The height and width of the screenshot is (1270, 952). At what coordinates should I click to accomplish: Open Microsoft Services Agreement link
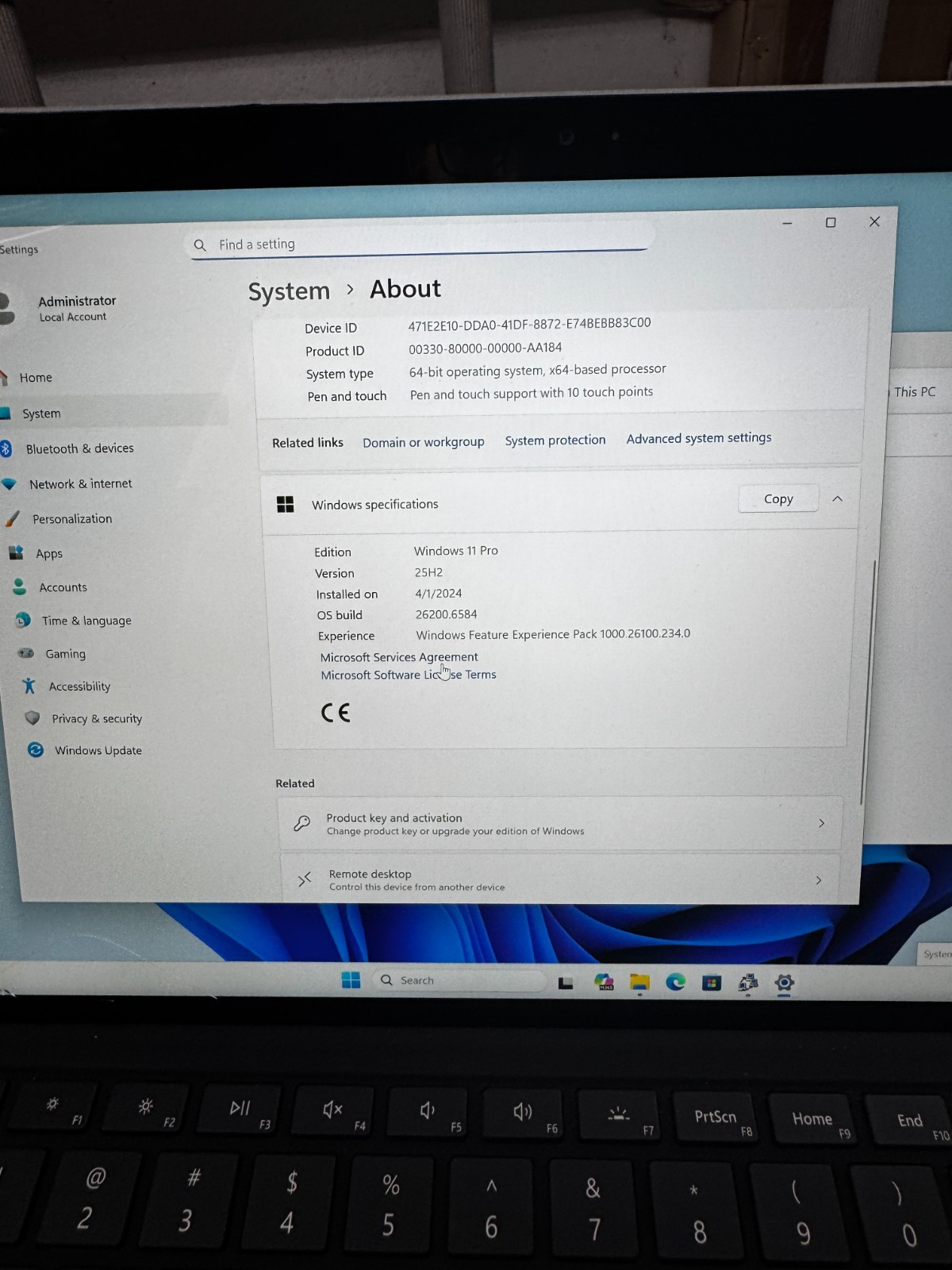[x=399, y=657]
